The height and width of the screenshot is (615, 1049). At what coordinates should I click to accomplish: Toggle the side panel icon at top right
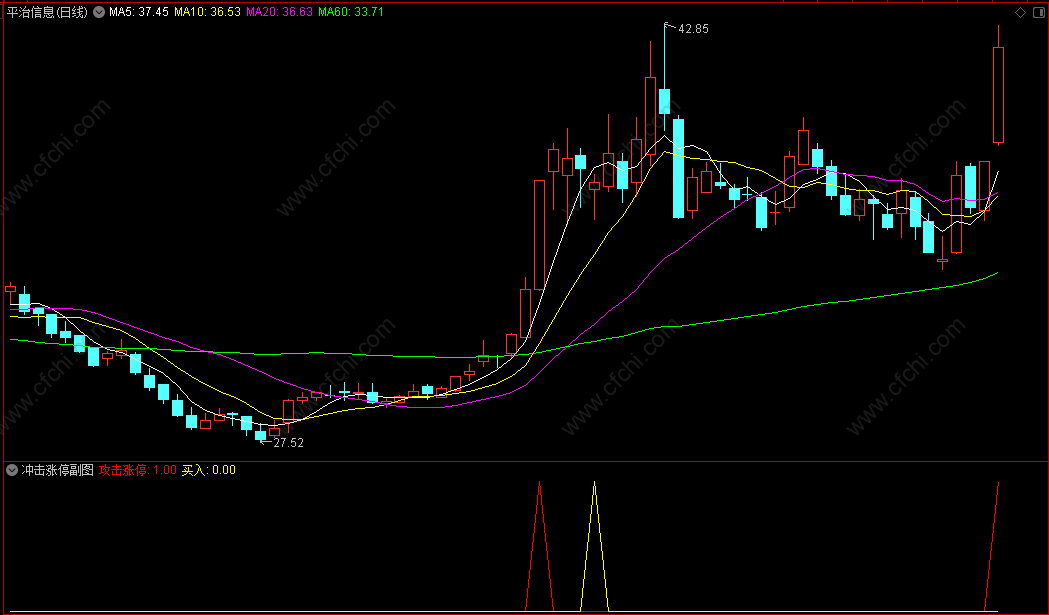coord(1039,12)
